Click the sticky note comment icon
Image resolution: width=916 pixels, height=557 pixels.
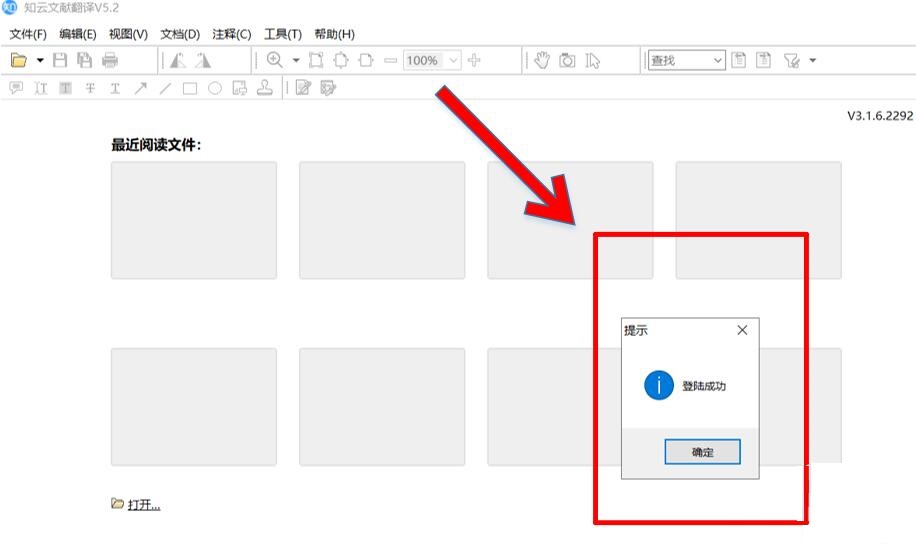pos(16,88)
